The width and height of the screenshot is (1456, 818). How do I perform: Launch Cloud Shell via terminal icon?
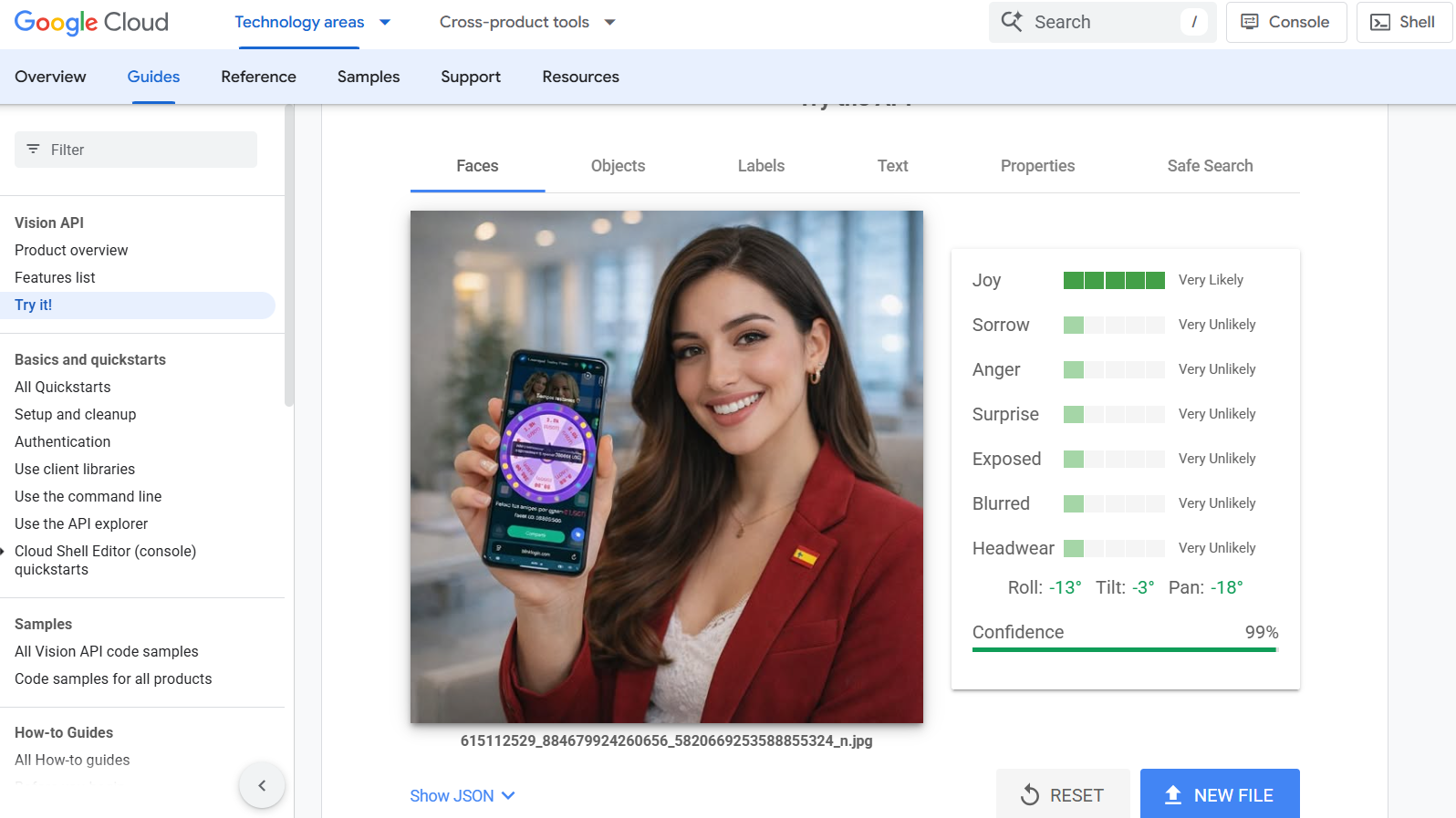pos(1380,22)
